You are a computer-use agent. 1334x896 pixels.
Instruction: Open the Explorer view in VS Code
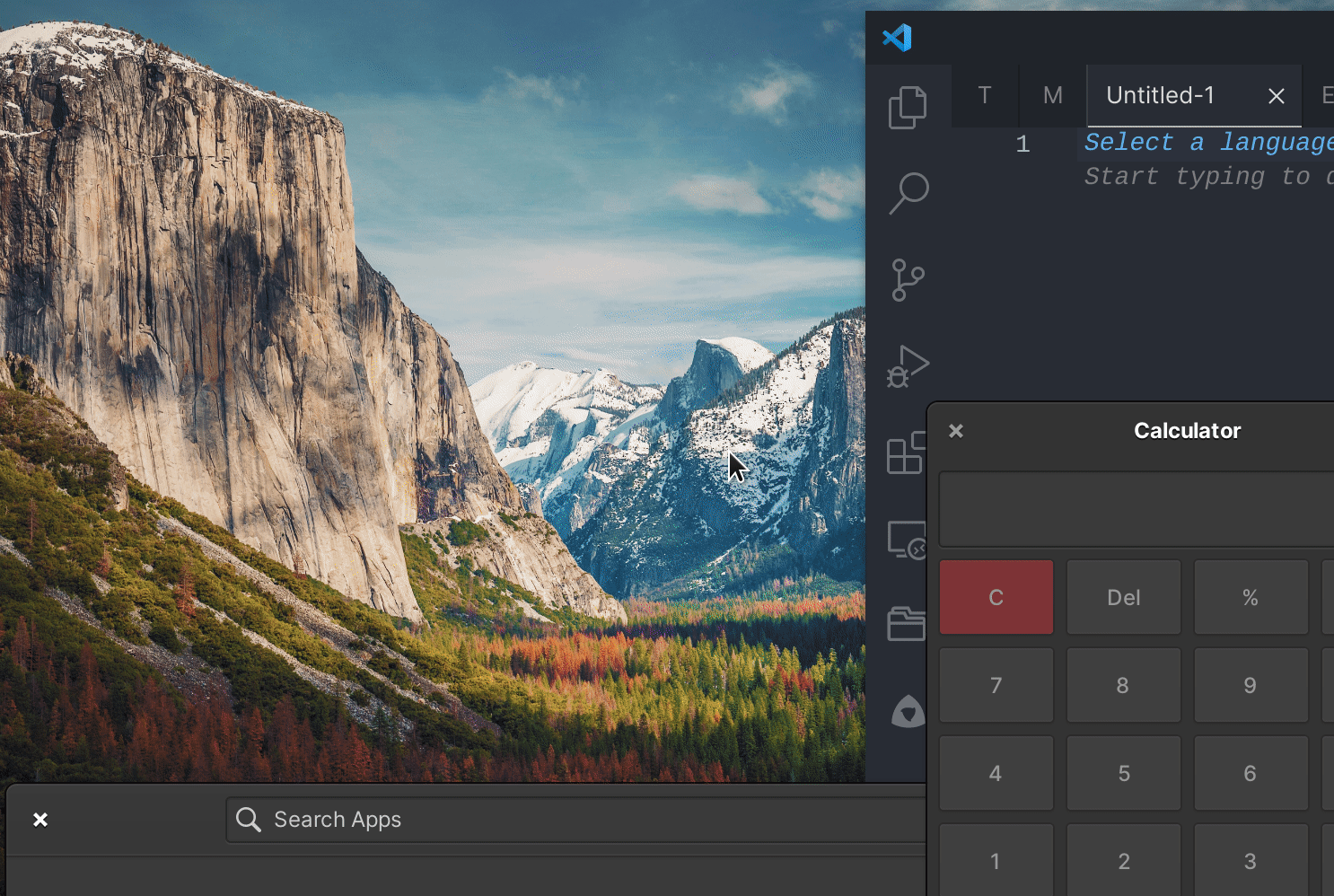908,106
